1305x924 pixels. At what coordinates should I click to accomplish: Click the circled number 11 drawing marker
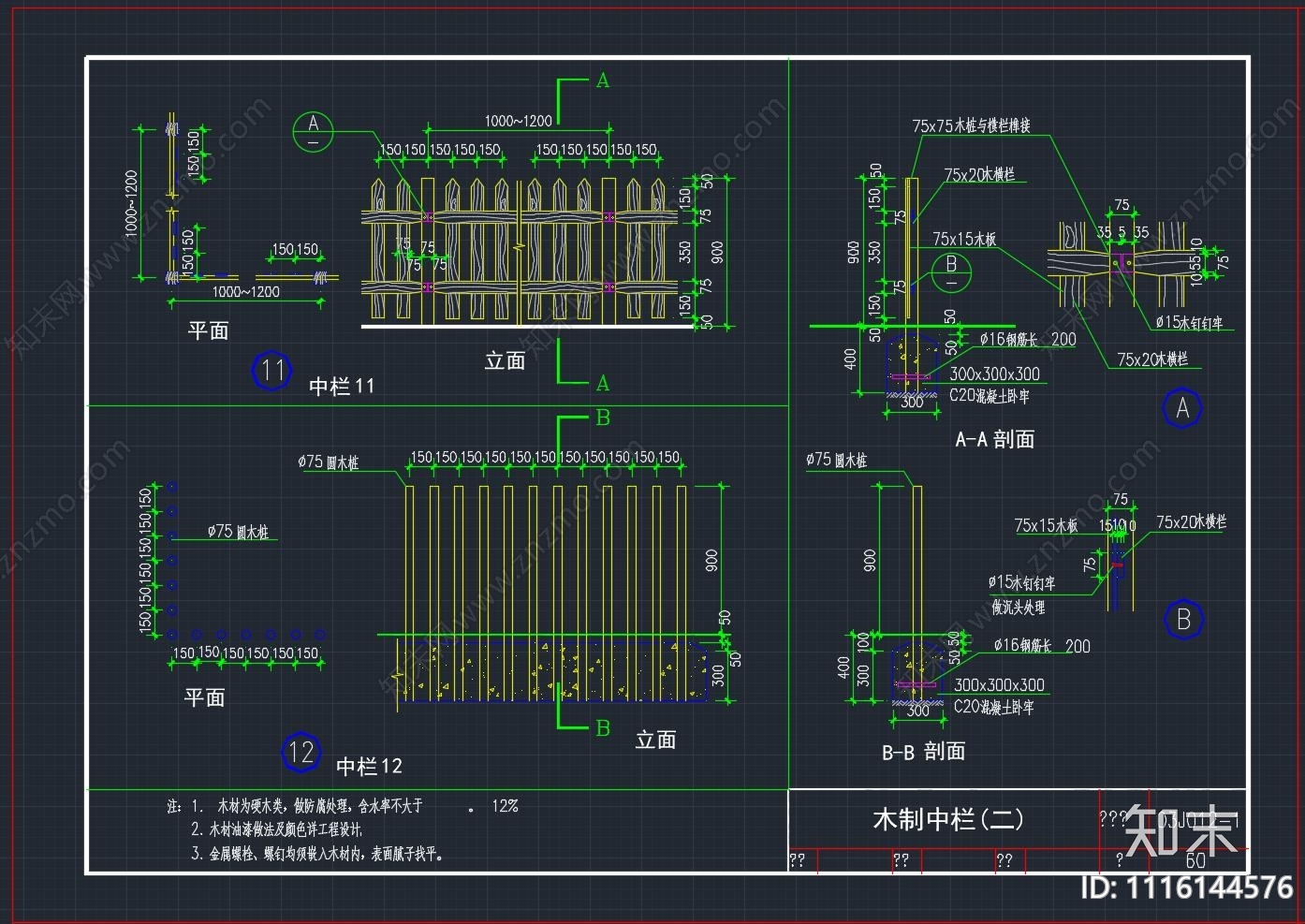[x=272, y=371]
